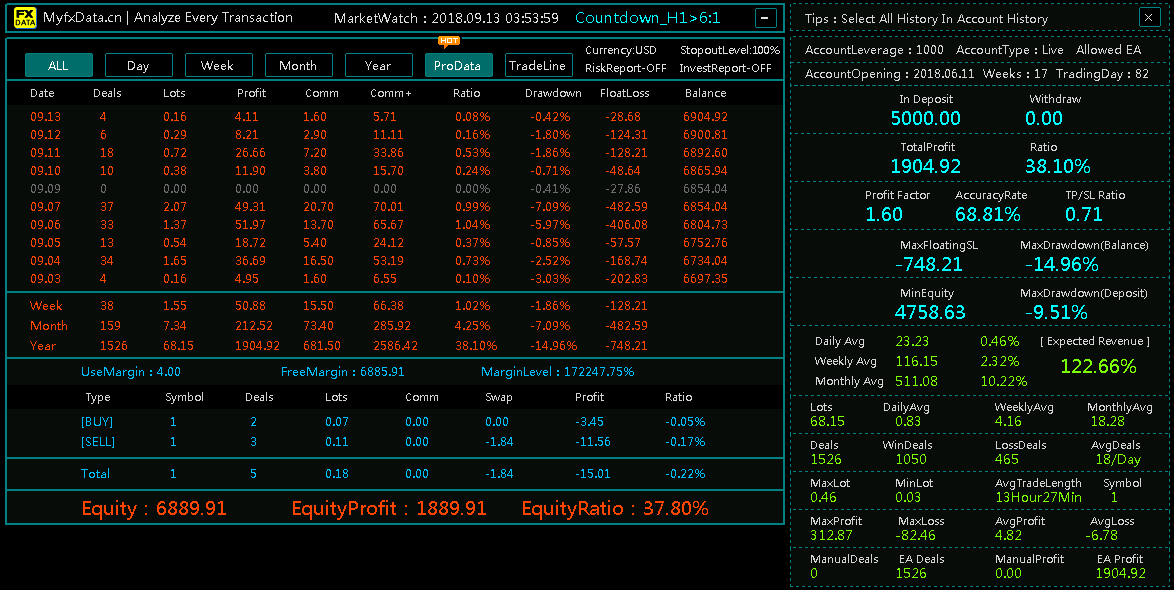Select the 09.04 date row

[395, 261]
